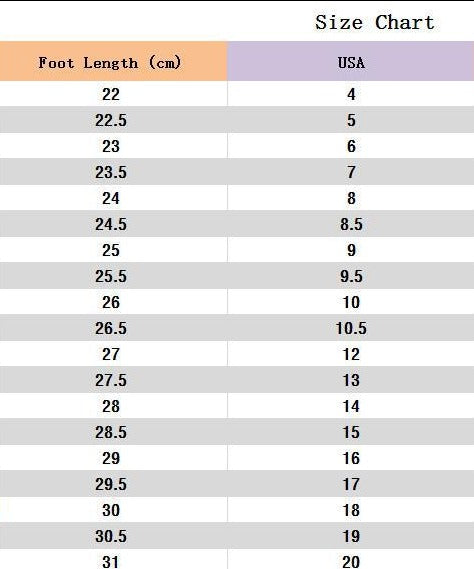
Task: Select foot length 23.5 cell
Action: pyautogui.click(x=114, y=172)
